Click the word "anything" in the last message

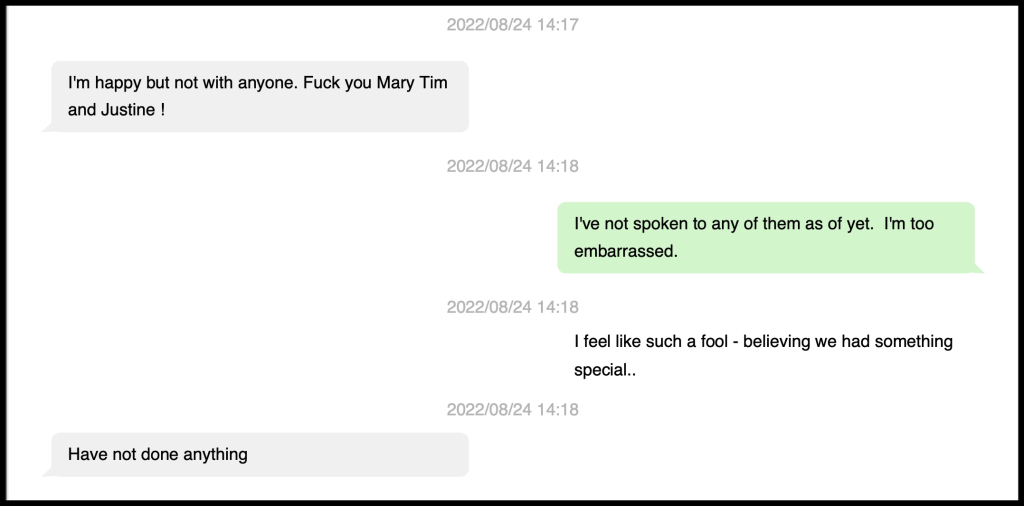tap(216, 454)
